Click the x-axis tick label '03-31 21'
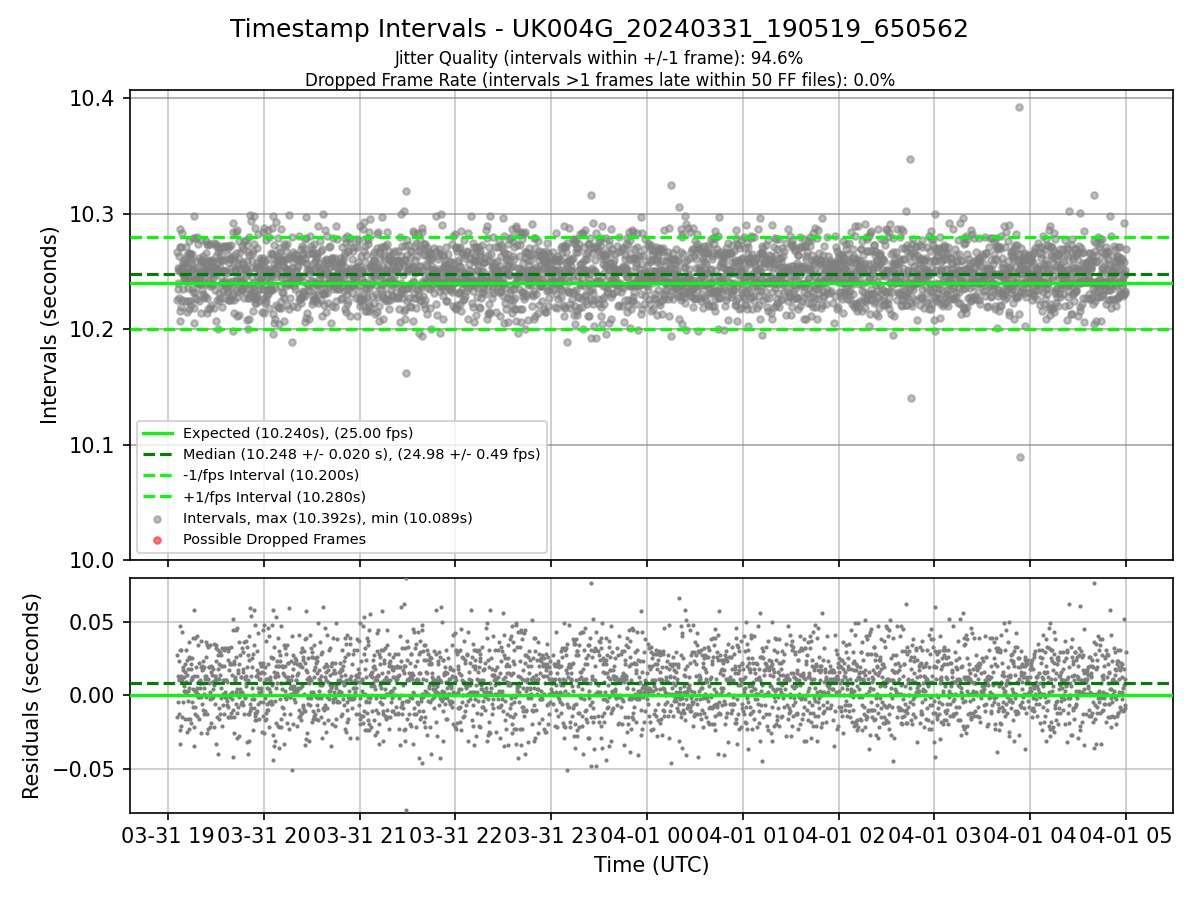This screenshot has height=900, width=1200. pyautogui.click(x=359, y=836)
